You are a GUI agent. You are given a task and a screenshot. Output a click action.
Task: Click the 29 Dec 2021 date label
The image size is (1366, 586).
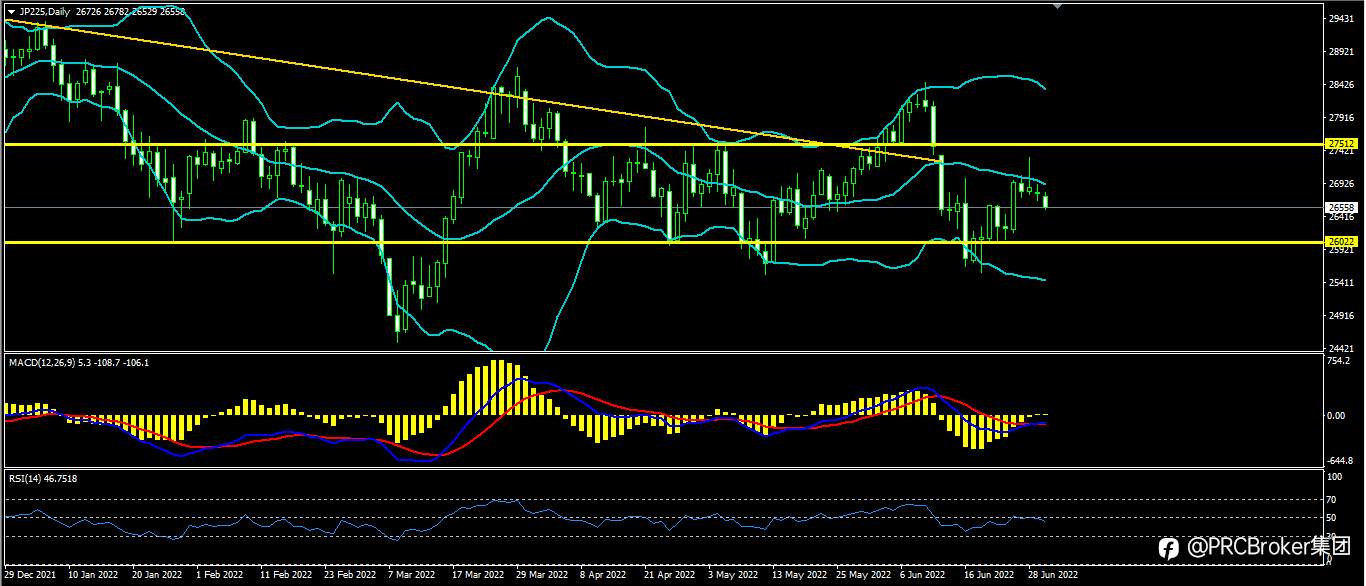[30, 576]
